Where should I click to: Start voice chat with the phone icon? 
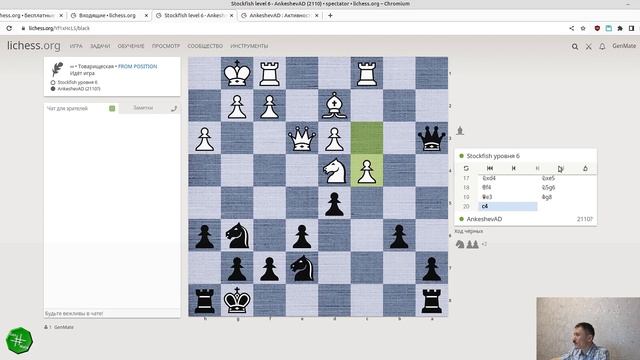(x=174, y=108)
